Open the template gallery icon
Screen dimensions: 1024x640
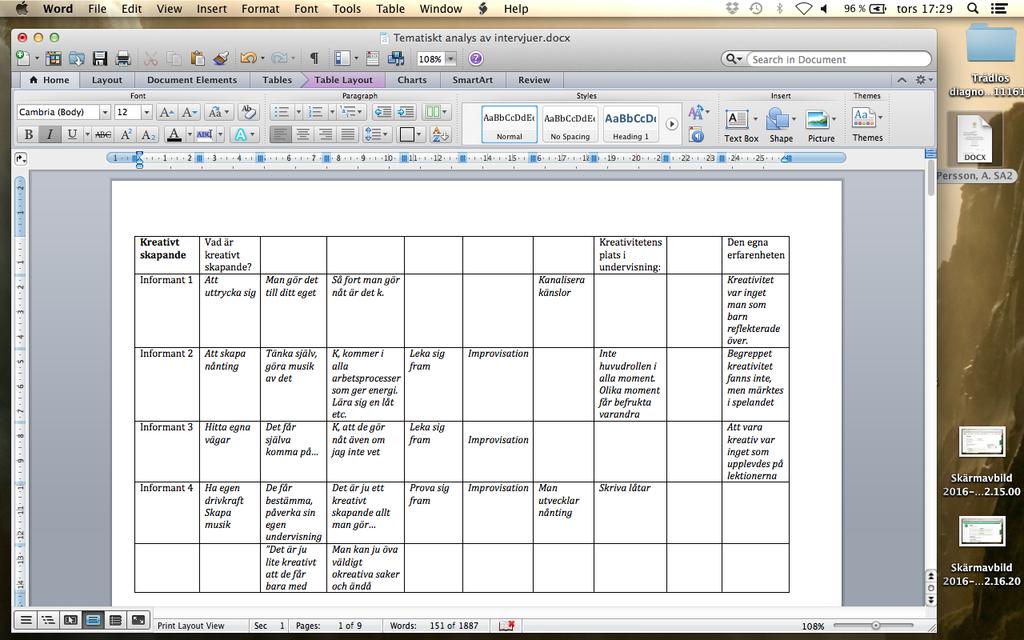point(53,59)
